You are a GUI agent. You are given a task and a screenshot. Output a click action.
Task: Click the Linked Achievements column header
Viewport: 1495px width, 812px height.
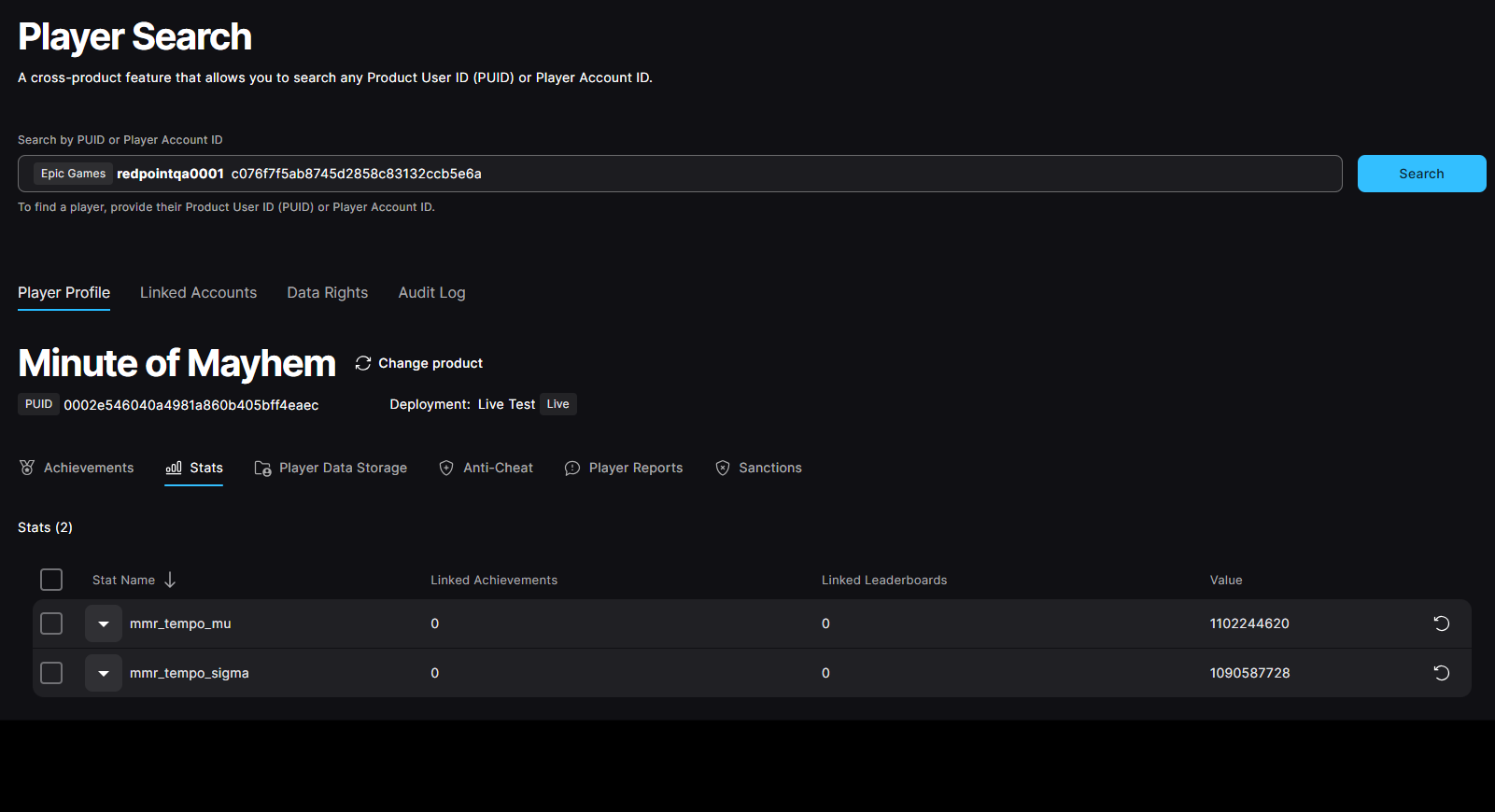coord(494,580)
